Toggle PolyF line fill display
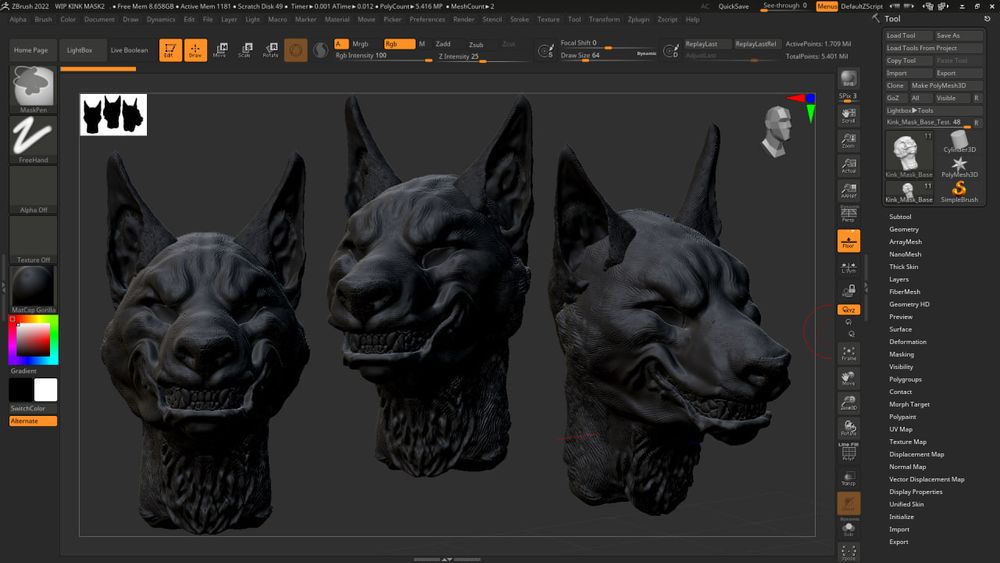1000x563 pixels. click(848, 452)
